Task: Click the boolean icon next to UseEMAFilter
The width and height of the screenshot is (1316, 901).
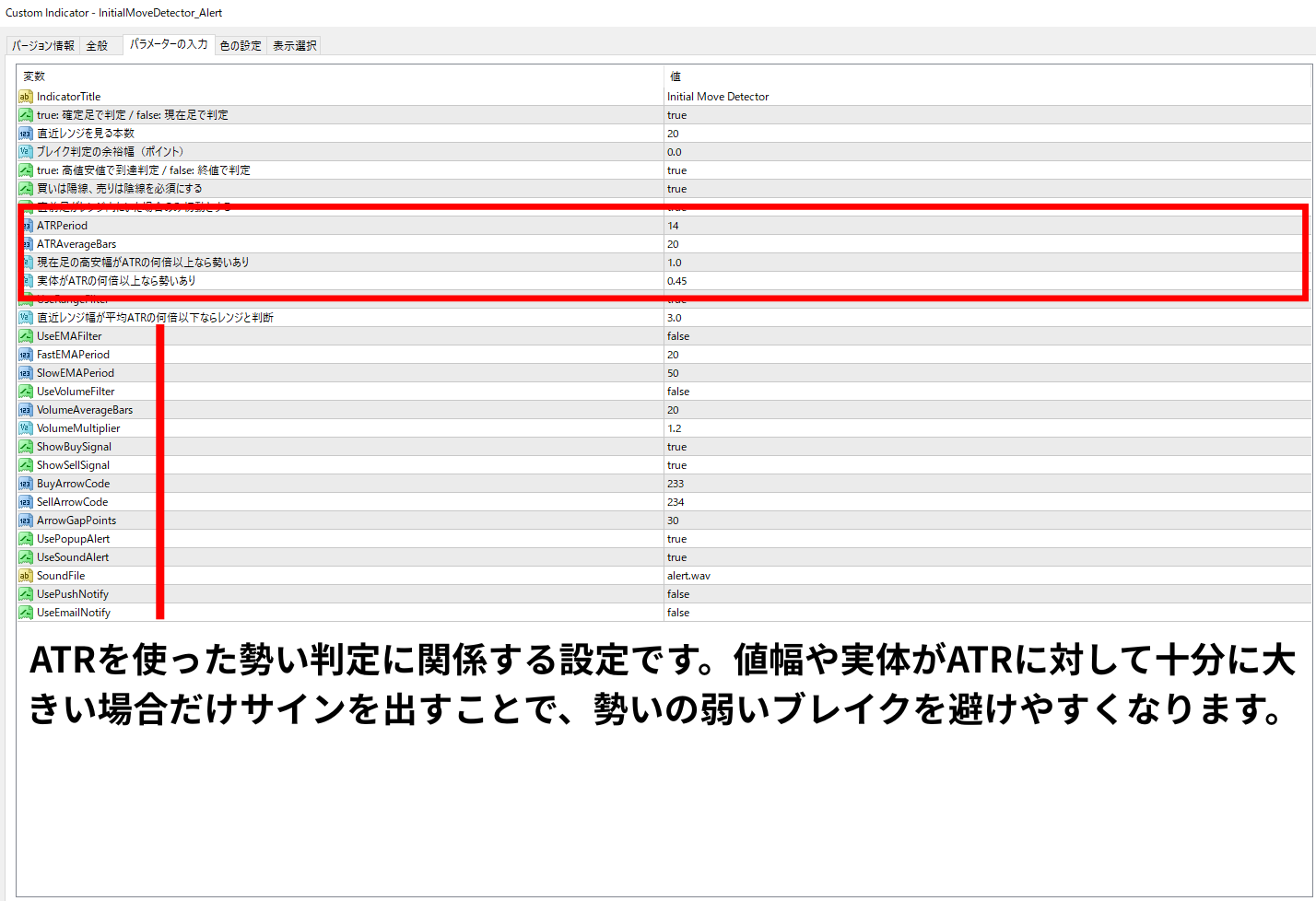Action: (26, 336)
